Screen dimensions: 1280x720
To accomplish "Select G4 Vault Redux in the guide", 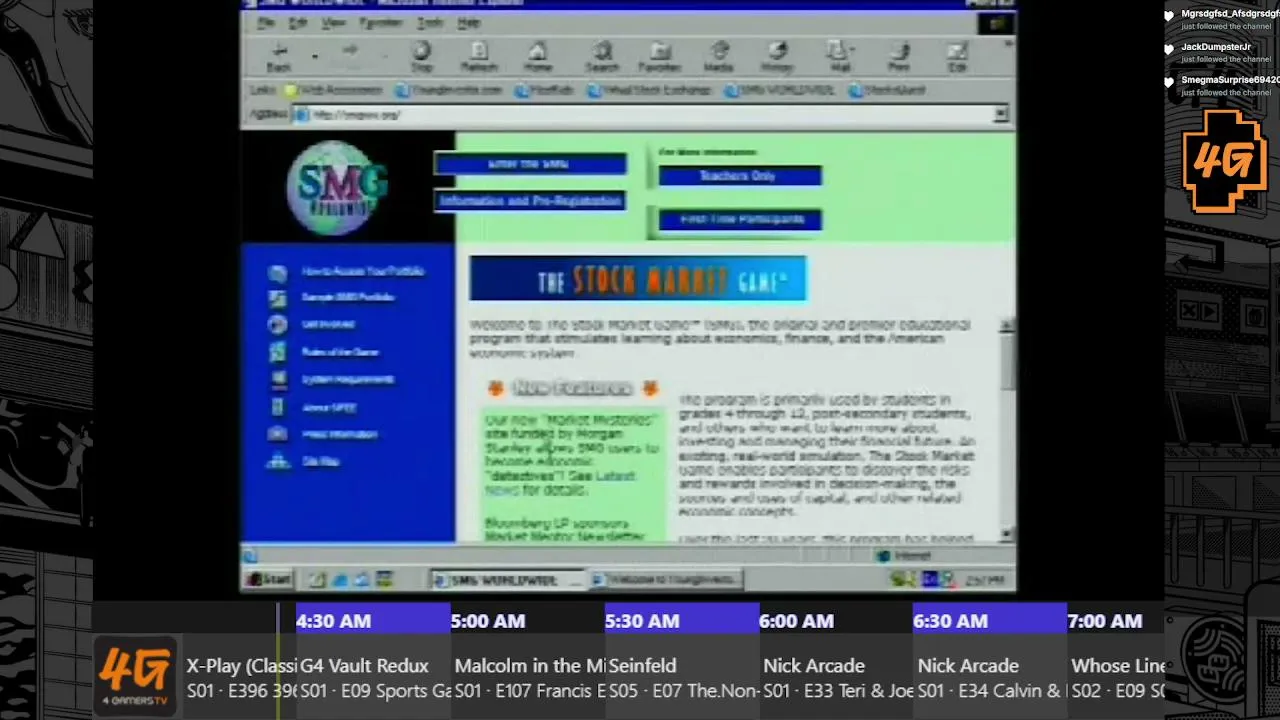I will pyautogui.click(x=374, y=678).
